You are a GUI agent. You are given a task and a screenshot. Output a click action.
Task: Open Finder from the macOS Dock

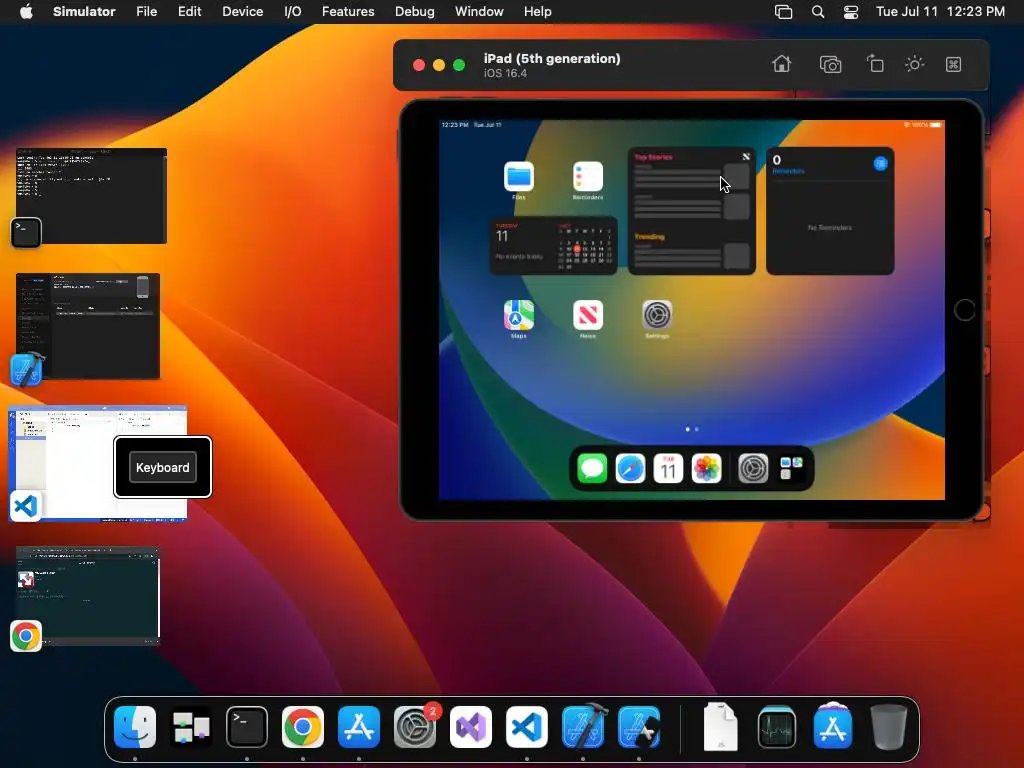(135, 727)
